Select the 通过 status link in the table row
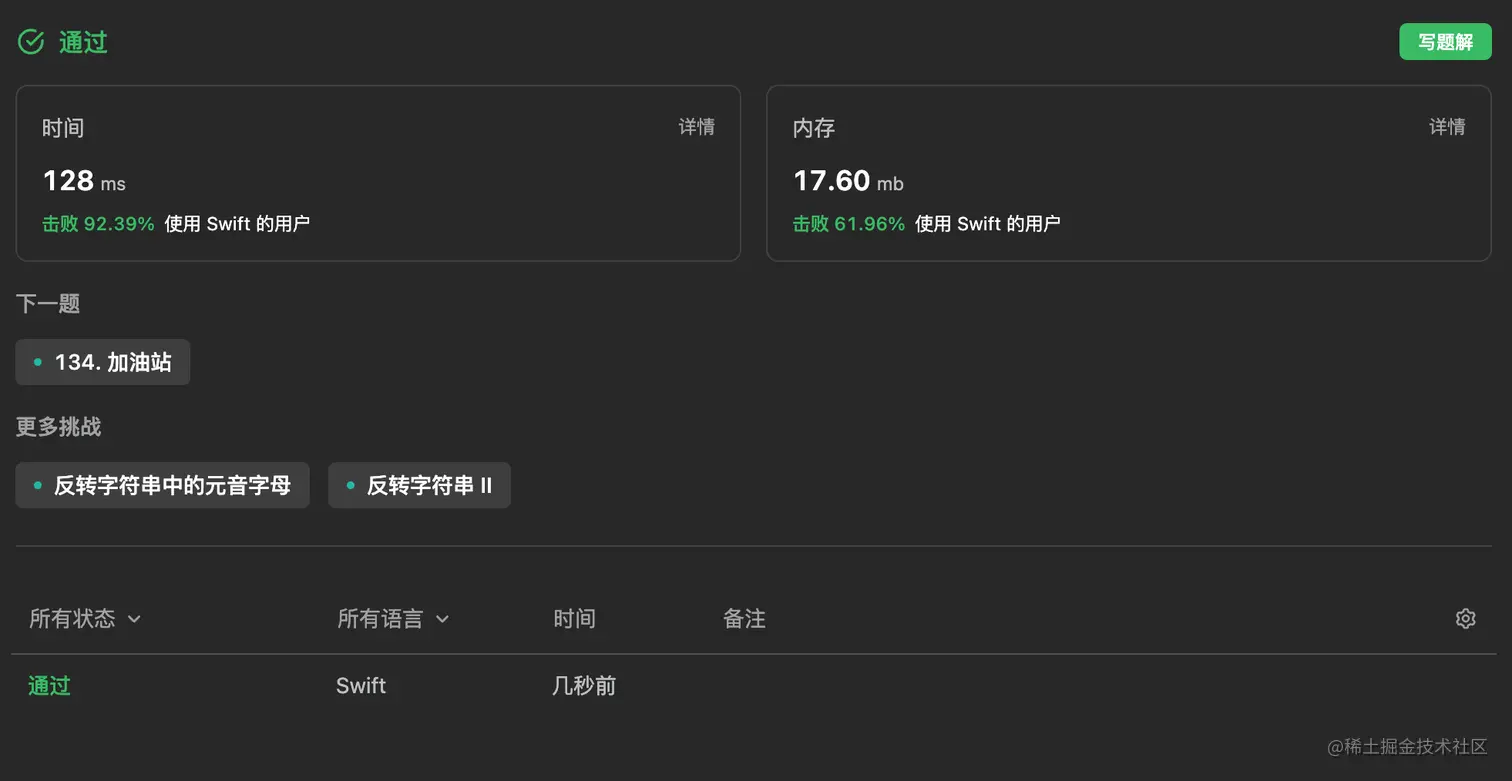The height and width of the screenshot is (781, 1512). click(48, 685)
